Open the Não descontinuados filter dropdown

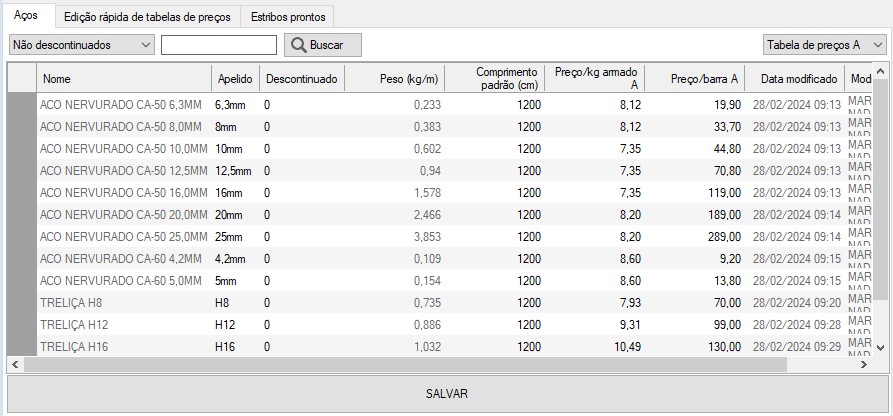tap(82, 45)
